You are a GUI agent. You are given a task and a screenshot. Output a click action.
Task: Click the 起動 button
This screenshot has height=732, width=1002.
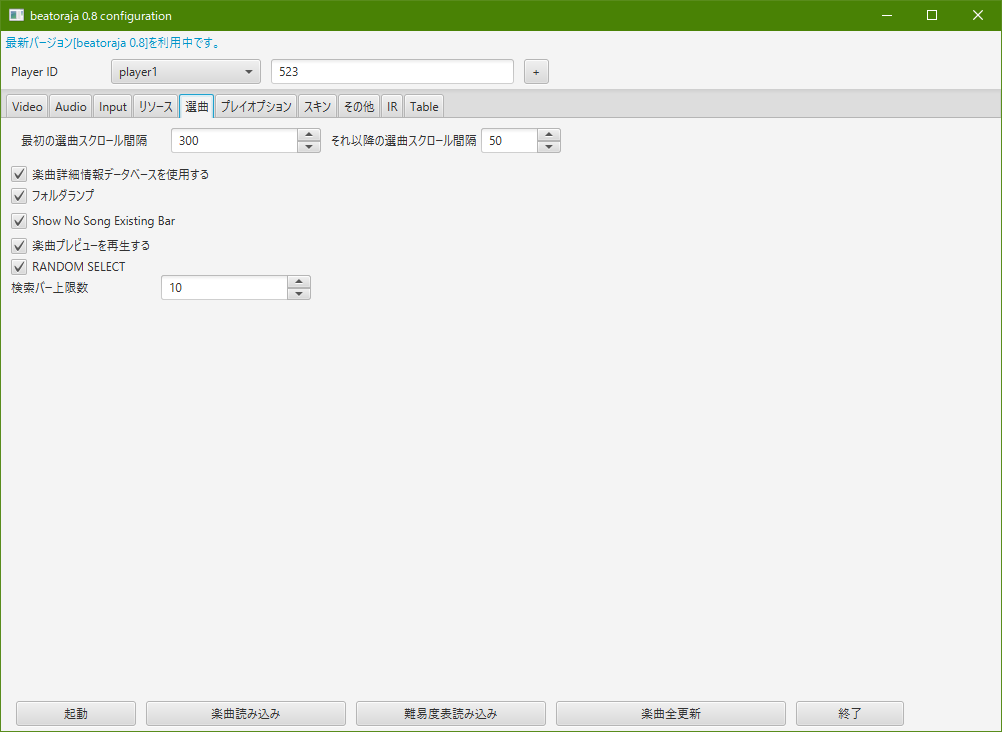[76, 713]
